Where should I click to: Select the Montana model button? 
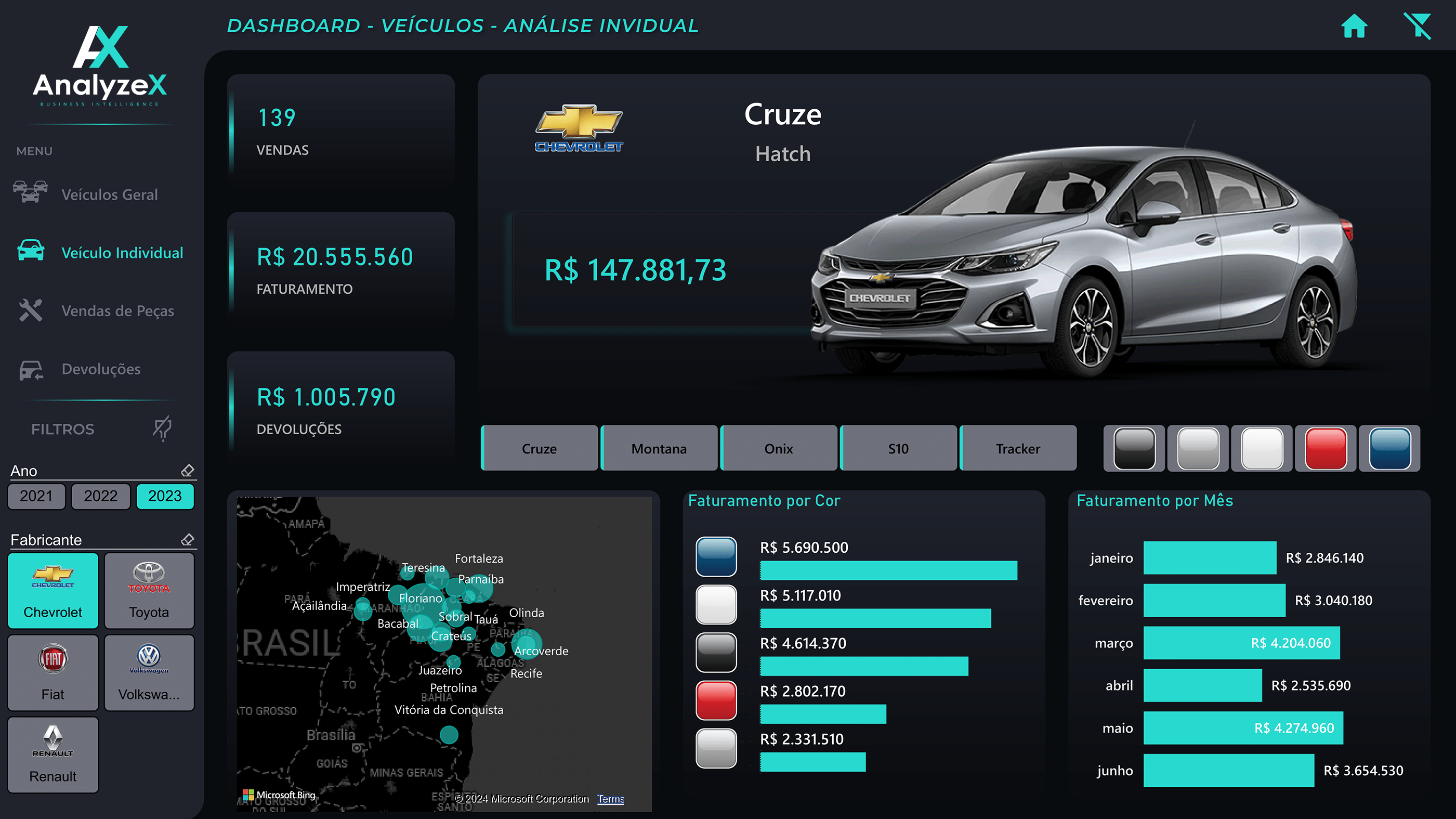coord(659,448)
